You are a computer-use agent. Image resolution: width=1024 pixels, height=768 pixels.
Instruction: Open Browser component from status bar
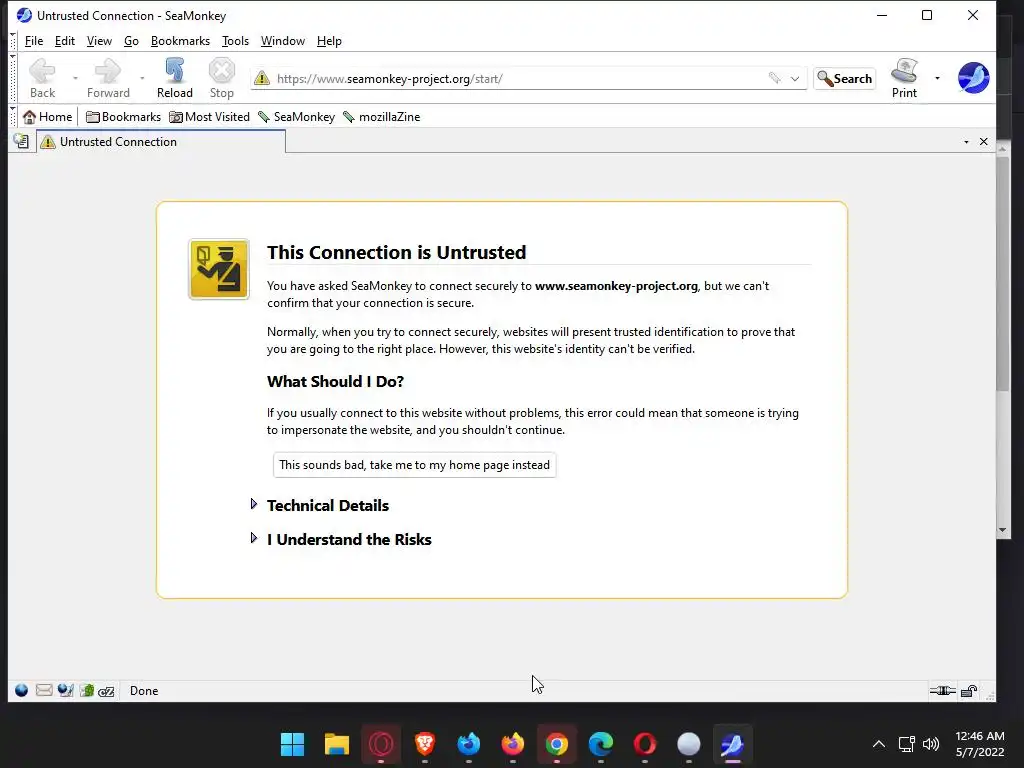pos(22,690)
